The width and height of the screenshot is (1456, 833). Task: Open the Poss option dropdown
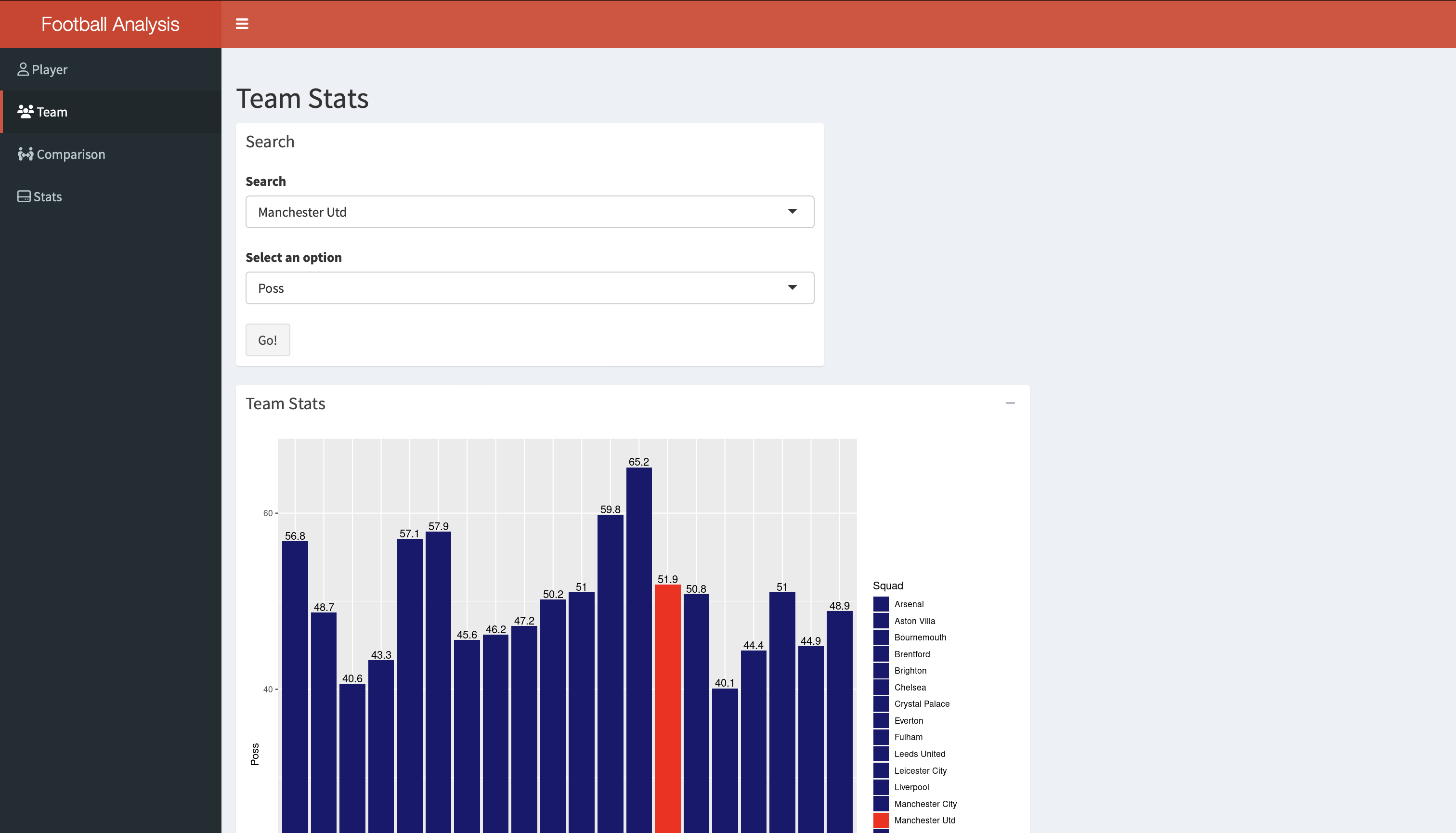click(x=529, y=288)
